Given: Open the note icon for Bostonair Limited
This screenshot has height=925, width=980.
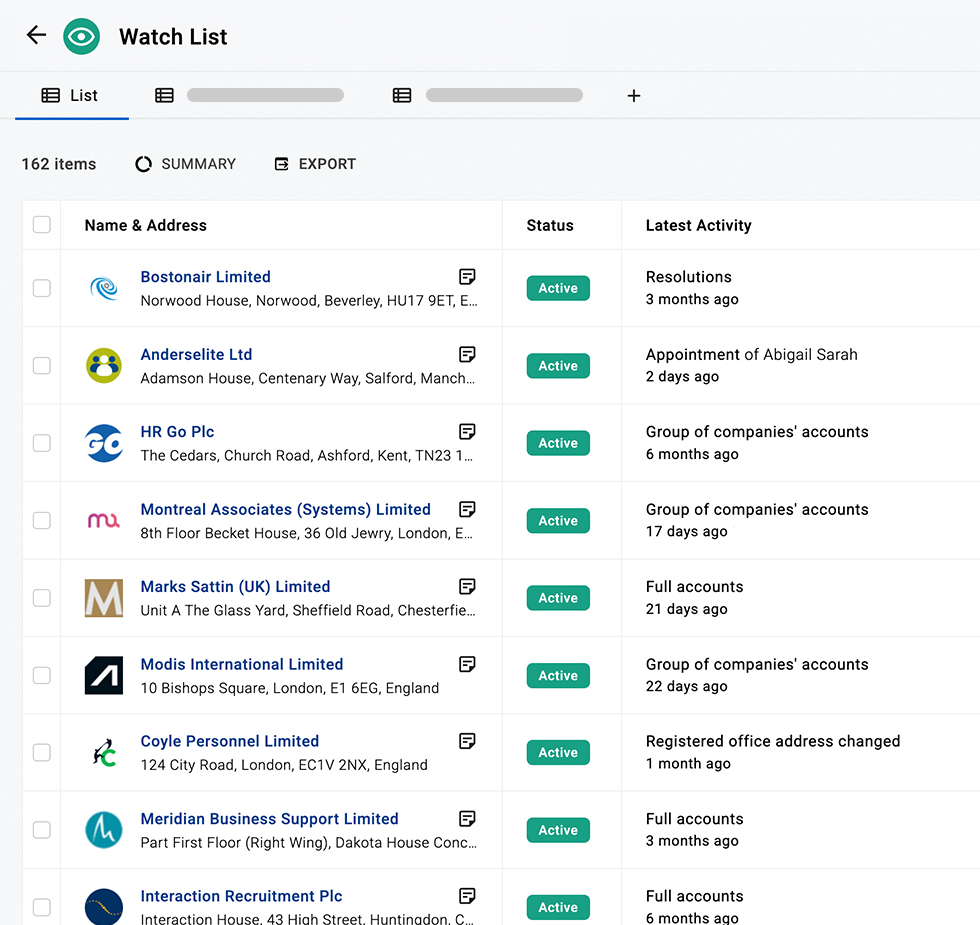Looking at the screenshot, I should pyautogui.click(x=467, y=277).
